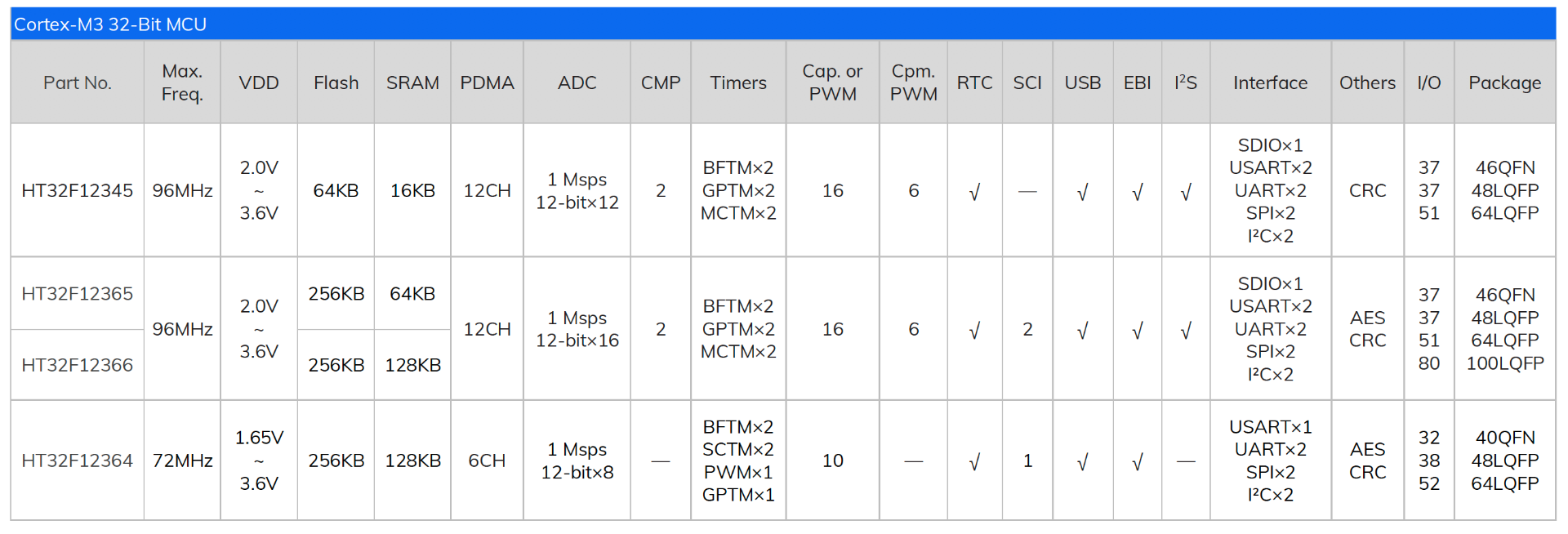Click the Interface column header

tap(1270, 82)
